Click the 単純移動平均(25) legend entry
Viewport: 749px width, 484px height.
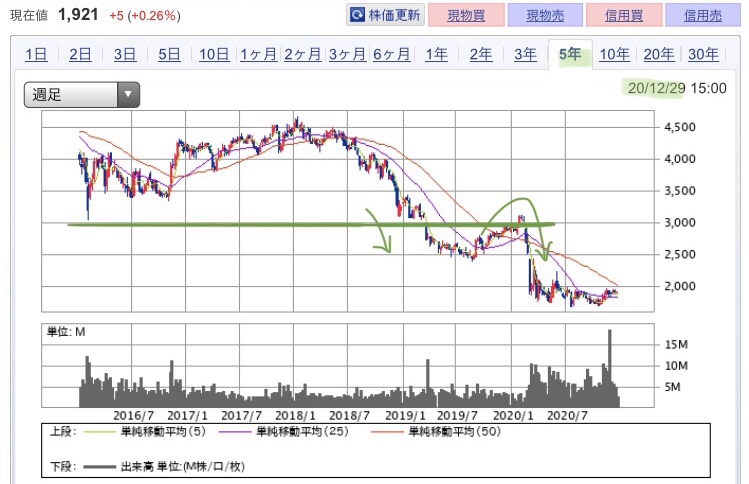point(284,432)
